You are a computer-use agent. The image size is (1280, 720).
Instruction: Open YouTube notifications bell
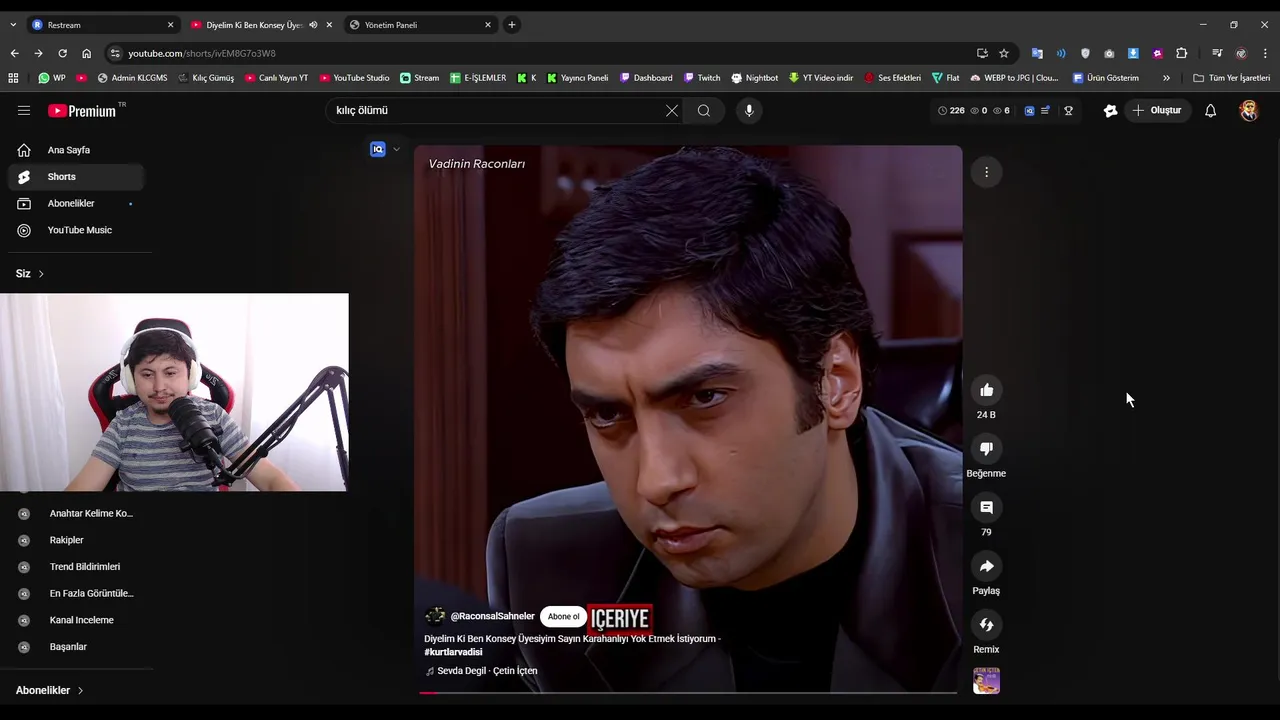1210,111
